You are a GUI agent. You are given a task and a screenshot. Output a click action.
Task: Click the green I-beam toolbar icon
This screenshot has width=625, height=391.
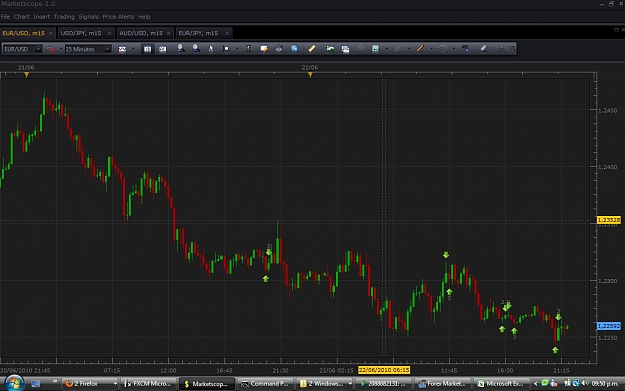[x=248, y=49]
